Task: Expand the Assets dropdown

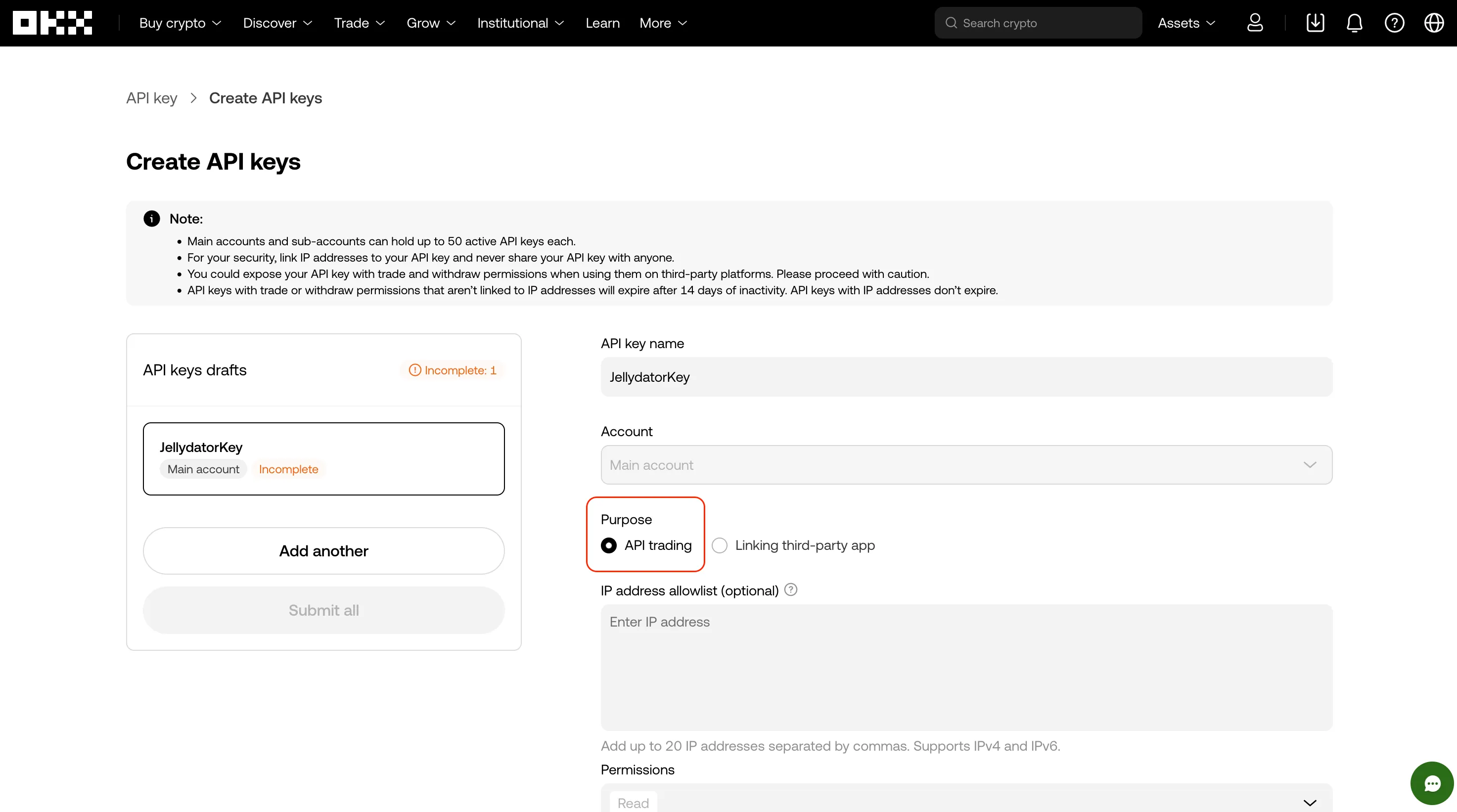Action: tap(1186, 23)
